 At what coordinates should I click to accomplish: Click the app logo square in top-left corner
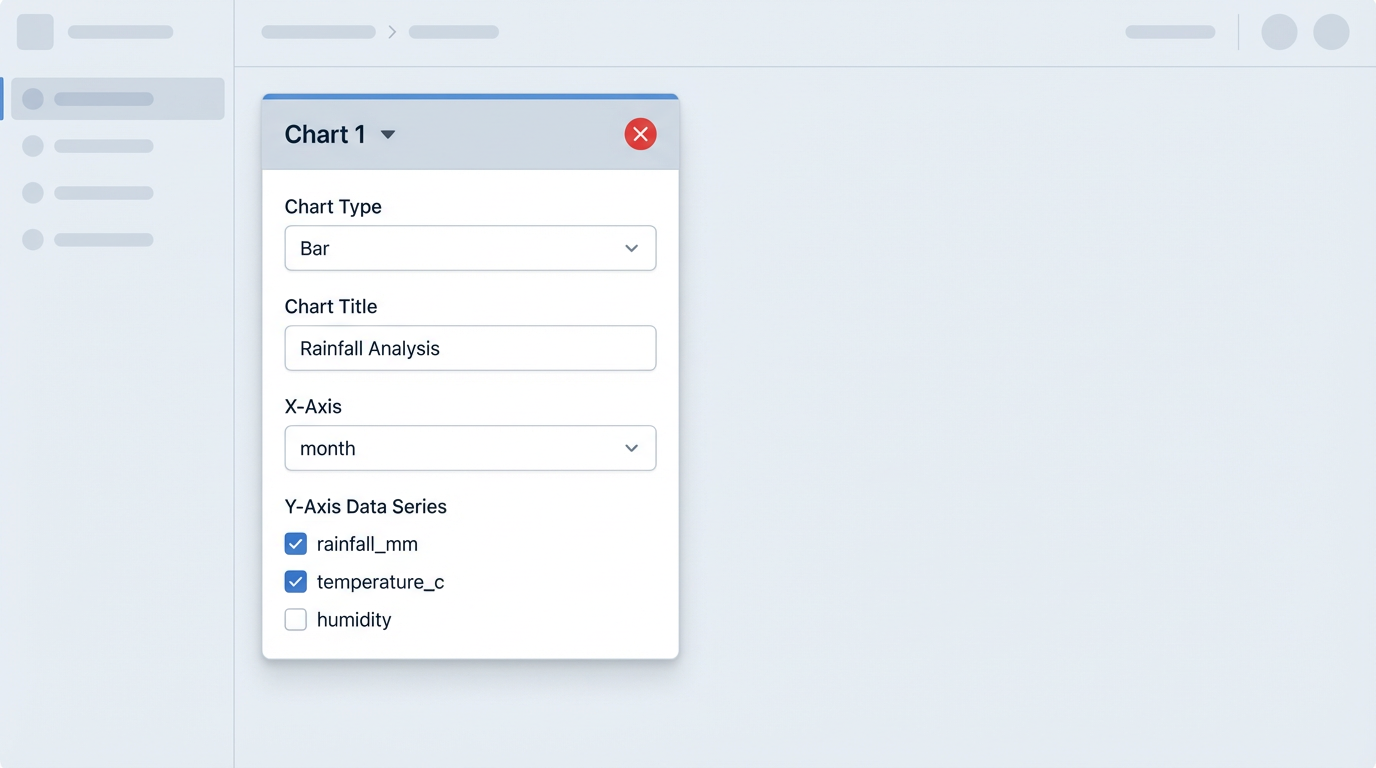pos(34,31)
